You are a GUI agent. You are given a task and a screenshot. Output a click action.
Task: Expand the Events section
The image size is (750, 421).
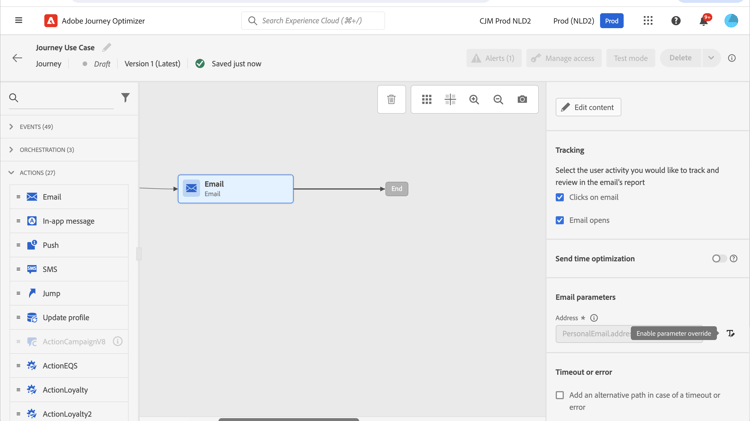[x=12, y=127]
